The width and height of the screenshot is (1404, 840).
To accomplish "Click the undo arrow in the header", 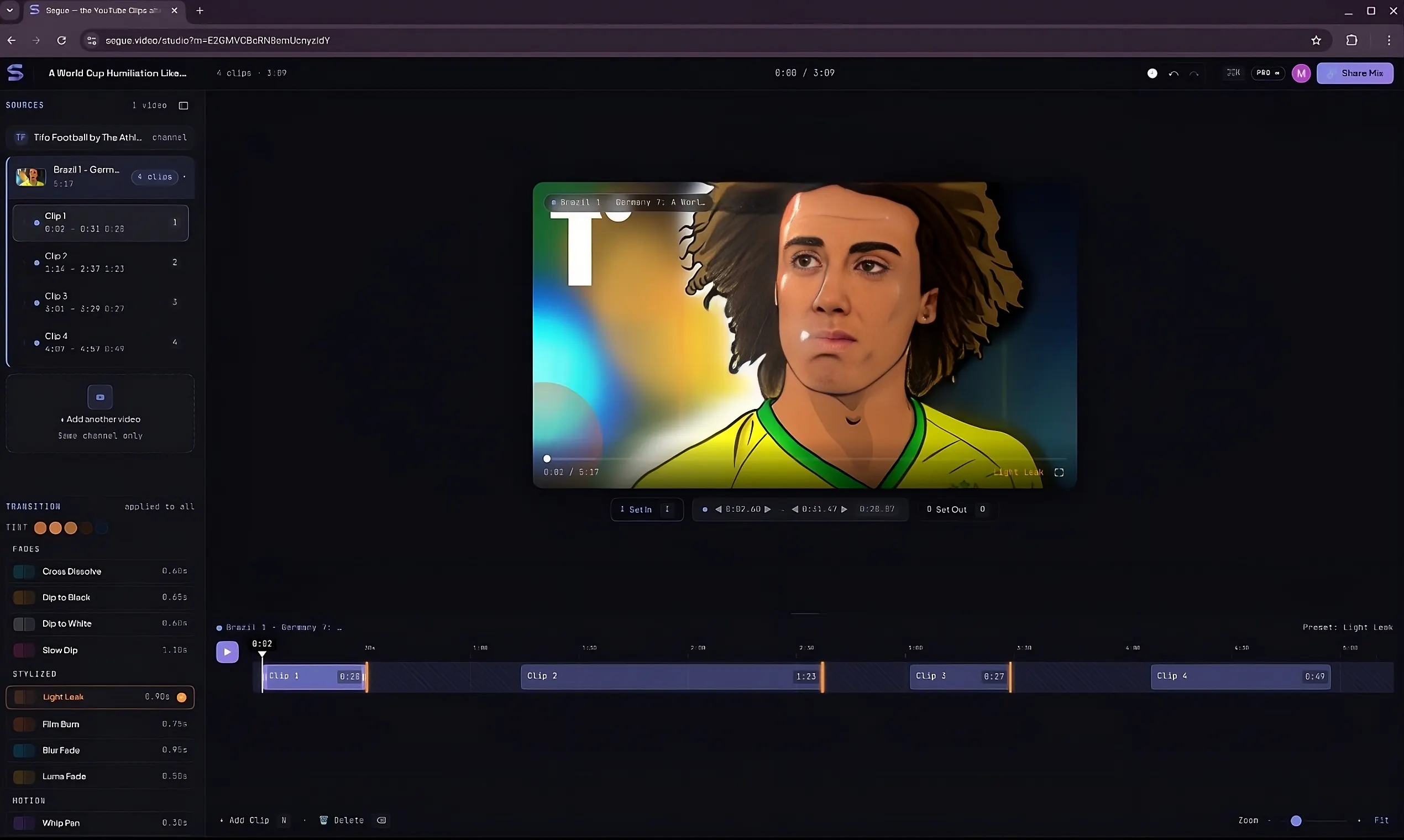I will click(x=1174, y=73).
